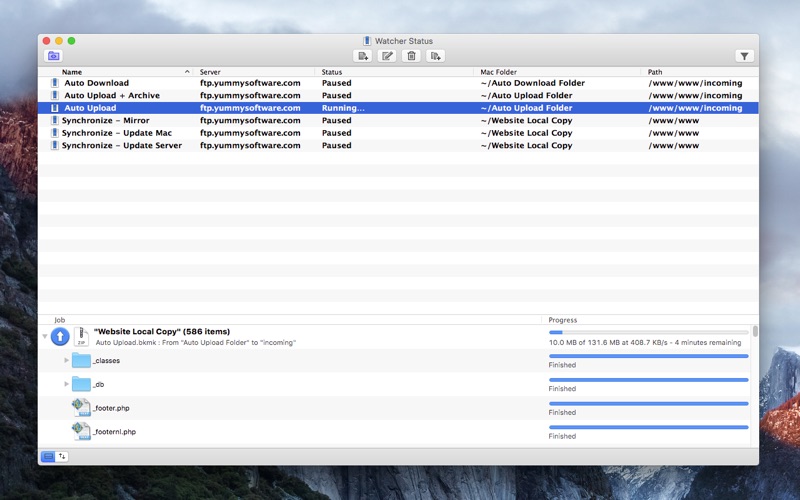Click the _footer.php file icon

[81, 408]
